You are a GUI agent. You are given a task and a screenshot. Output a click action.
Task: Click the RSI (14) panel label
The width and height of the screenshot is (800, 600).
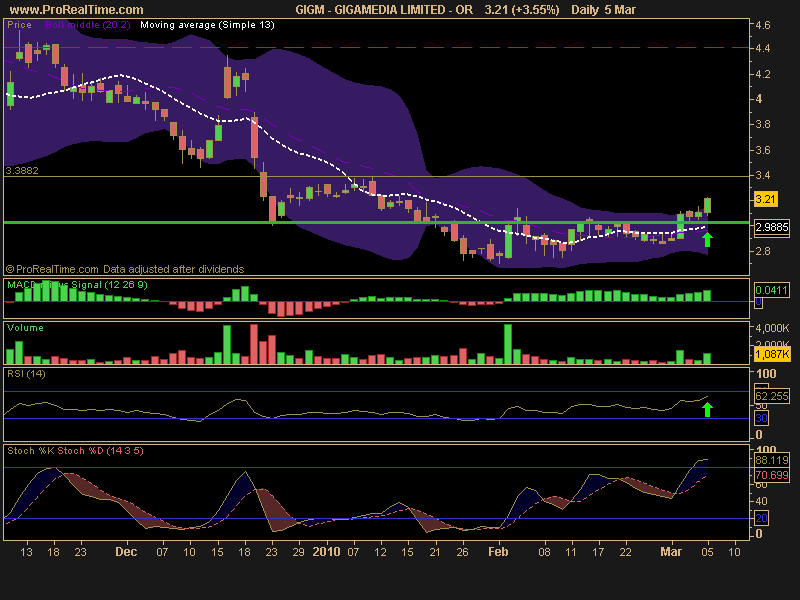point(26,373)
